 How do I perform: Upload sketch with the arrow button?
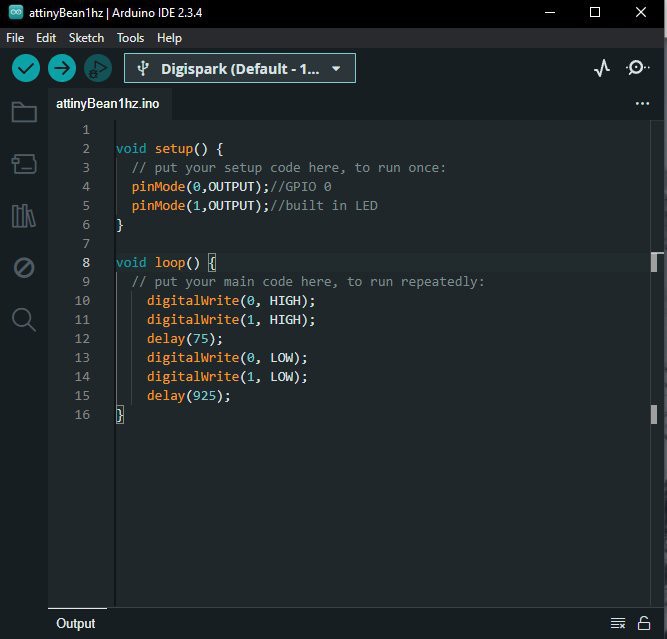(x=62, y=68)
